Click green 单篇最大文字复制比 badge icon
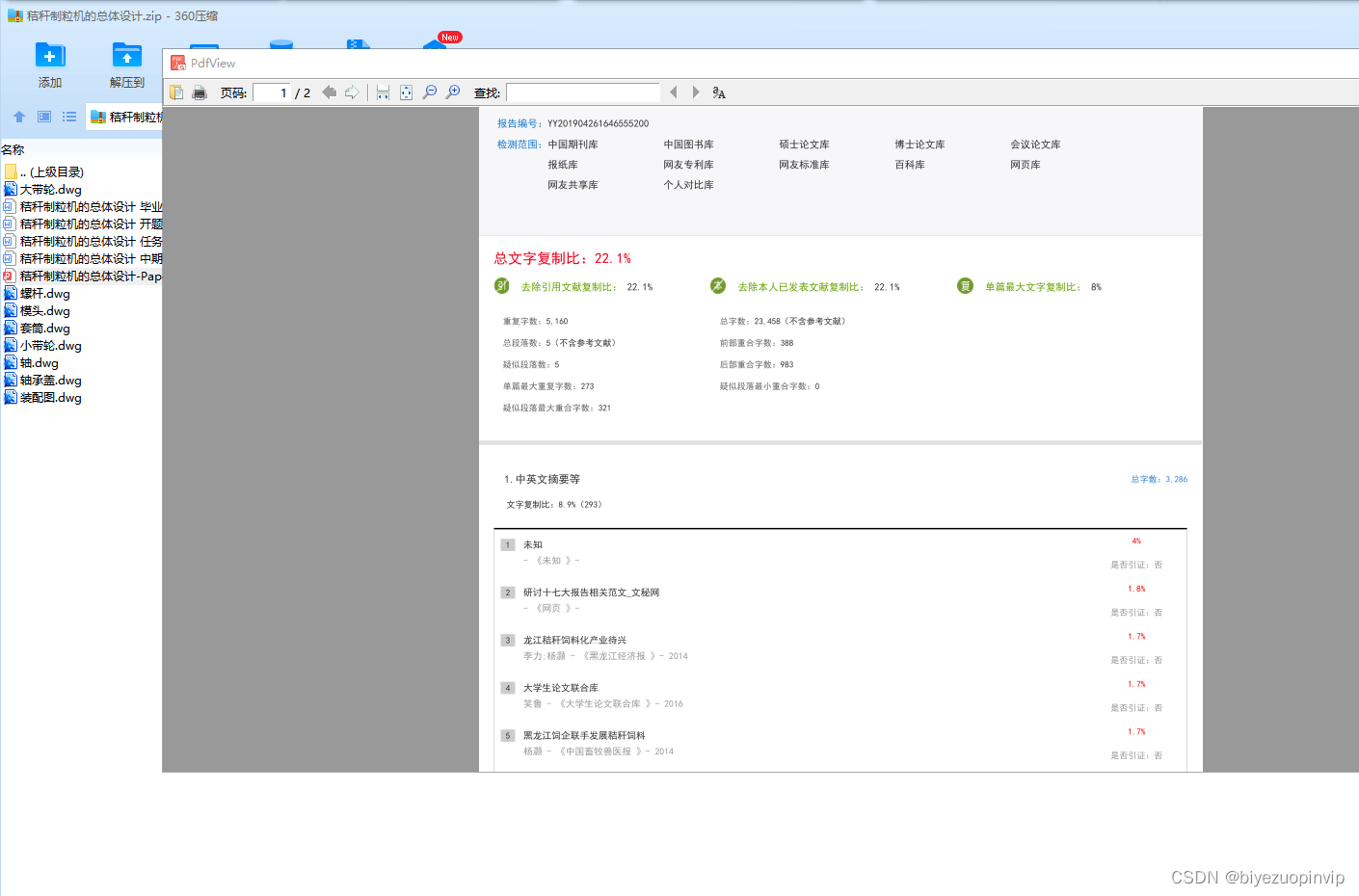This screenshot has height=896, width=1359. tap(965, 285)
